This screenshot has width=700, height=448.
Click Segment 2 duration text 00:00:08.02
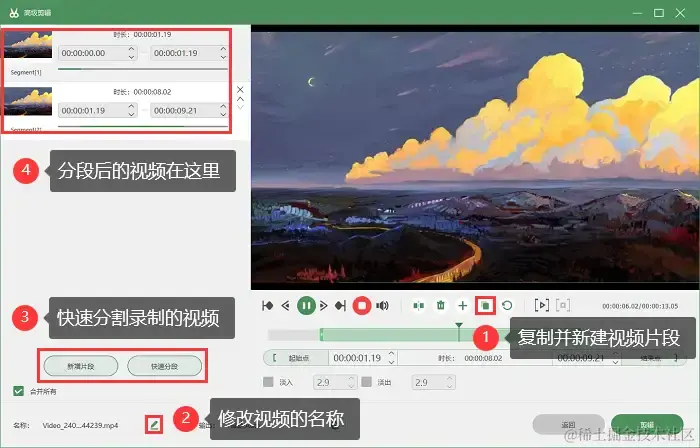(152, 92)
